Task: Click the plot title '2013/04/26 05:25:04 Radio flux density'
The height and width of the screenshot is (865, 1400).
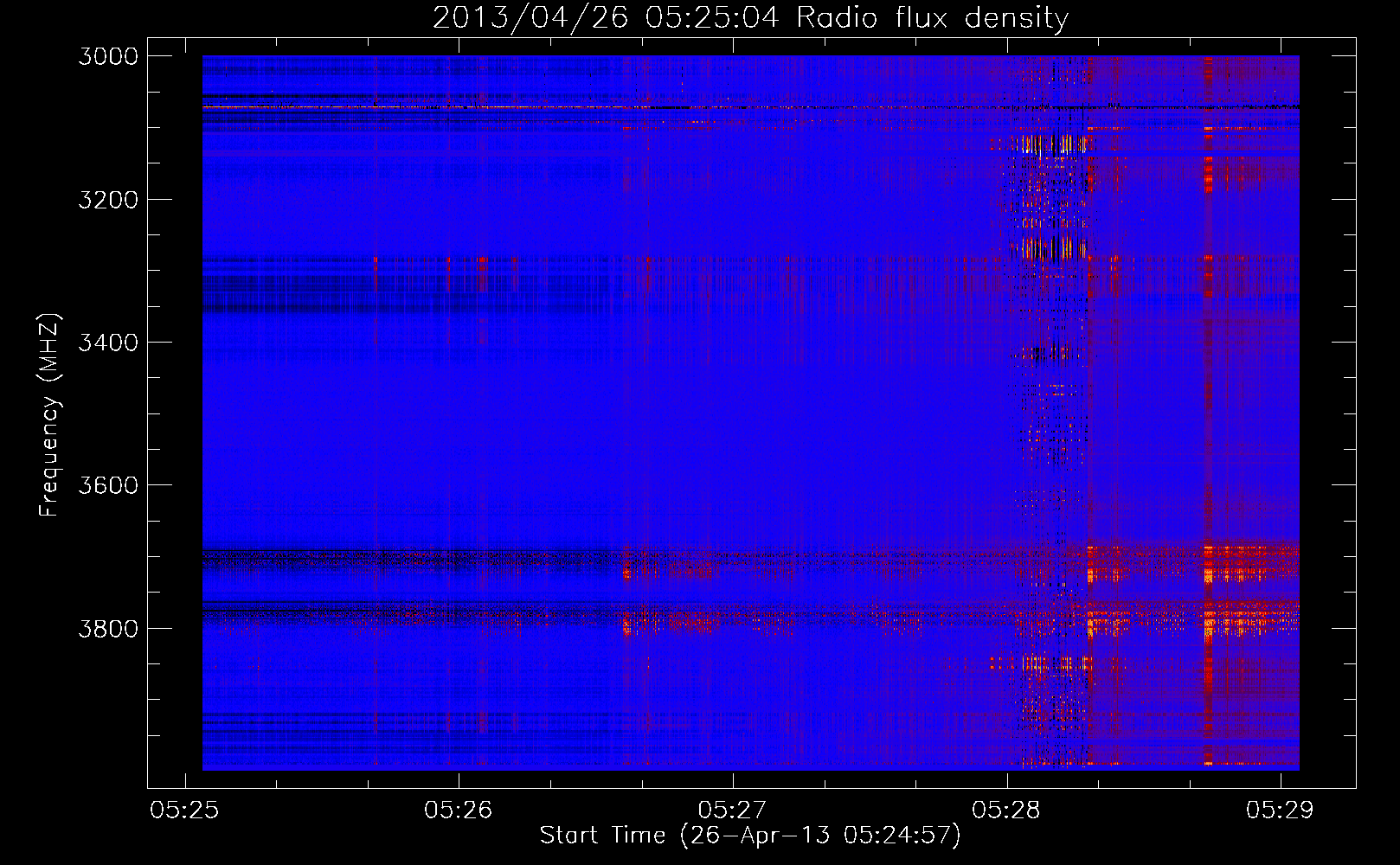Action: click(750, 17)
